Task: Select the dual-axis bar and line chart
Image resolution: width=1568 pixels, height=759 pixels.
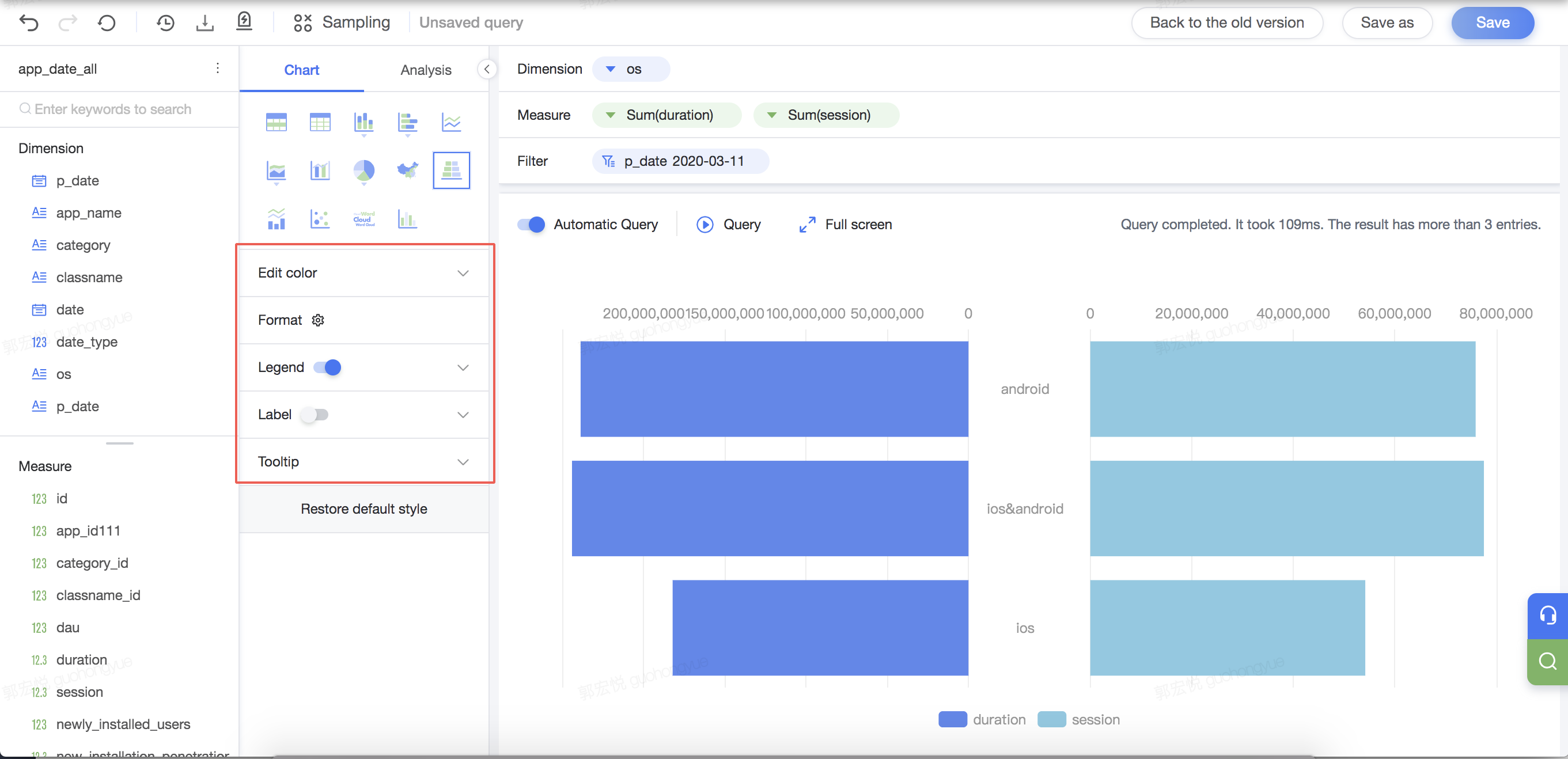Action: pyautogui.click(x=320, y=170)
